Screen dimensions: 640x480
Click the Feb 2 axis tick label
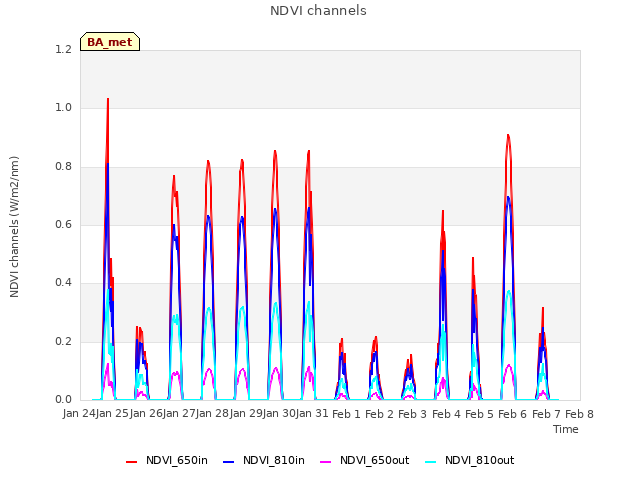(x=379, y=414)
